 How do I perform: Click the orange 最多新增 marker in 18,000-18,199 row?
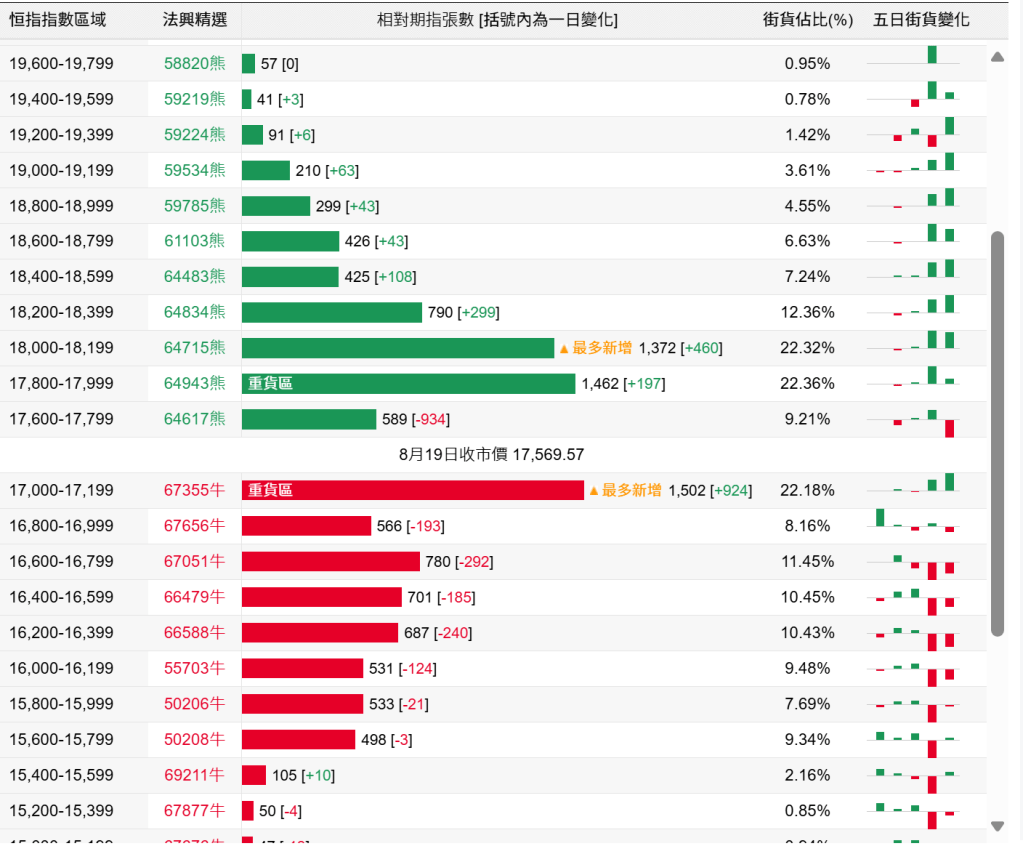tap(595, 348)
